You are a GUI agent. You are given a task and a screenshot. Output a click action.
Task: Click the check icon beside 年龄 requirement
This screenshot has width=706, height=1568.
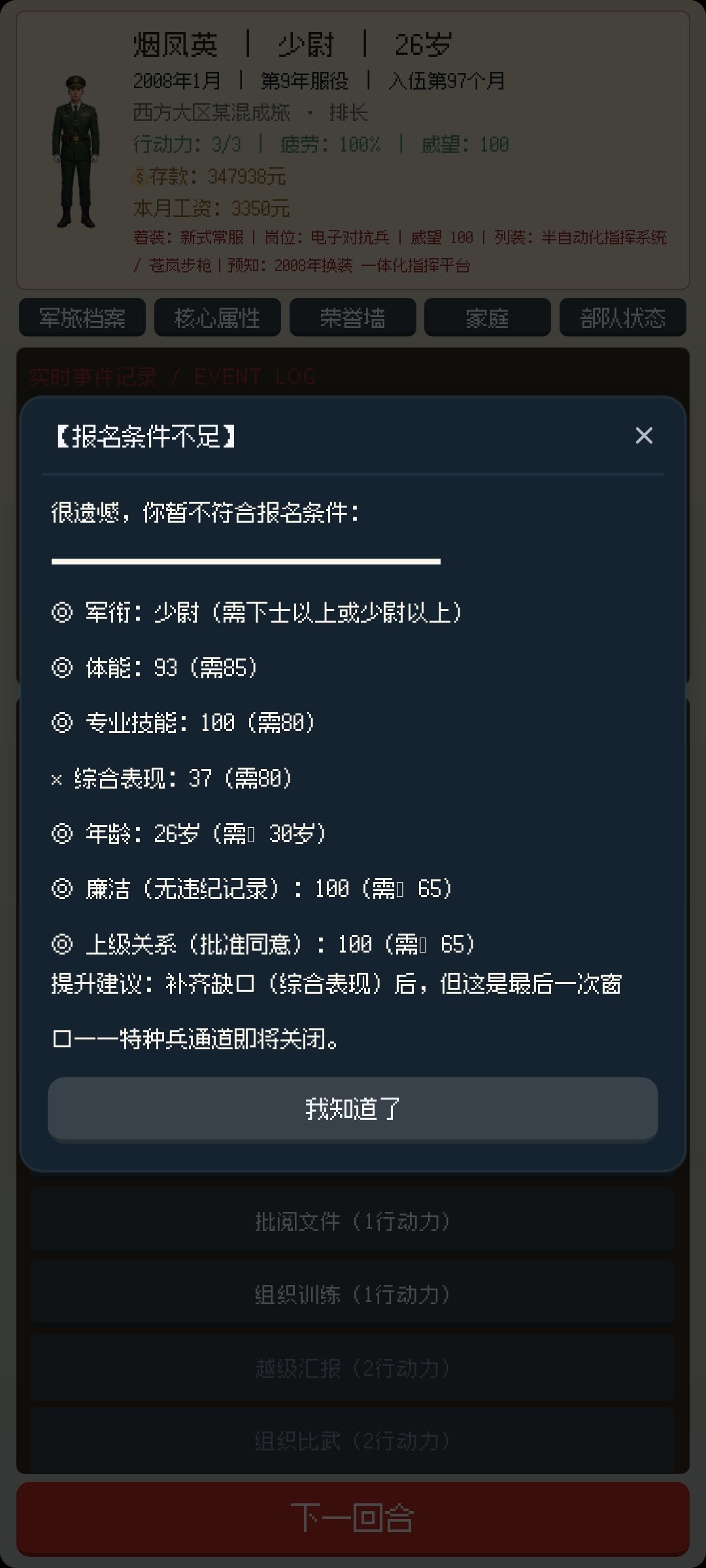pos(62,834)
